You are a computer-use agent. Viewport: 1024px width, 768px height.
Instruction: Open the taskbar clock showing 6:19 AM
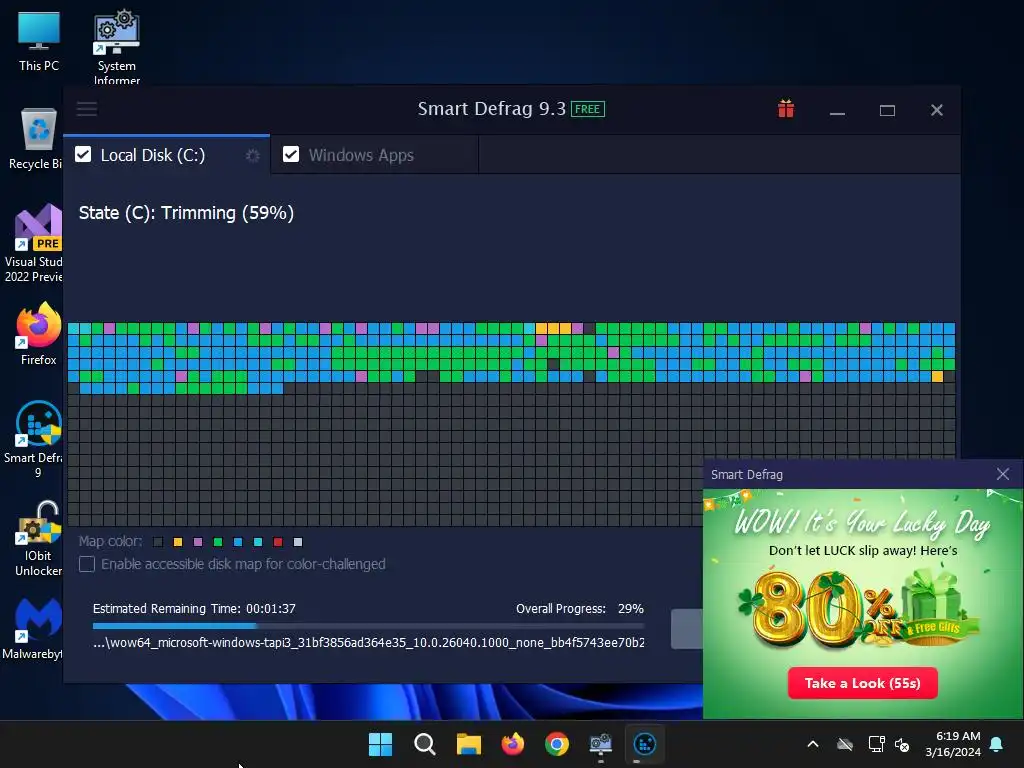point(953,744)
